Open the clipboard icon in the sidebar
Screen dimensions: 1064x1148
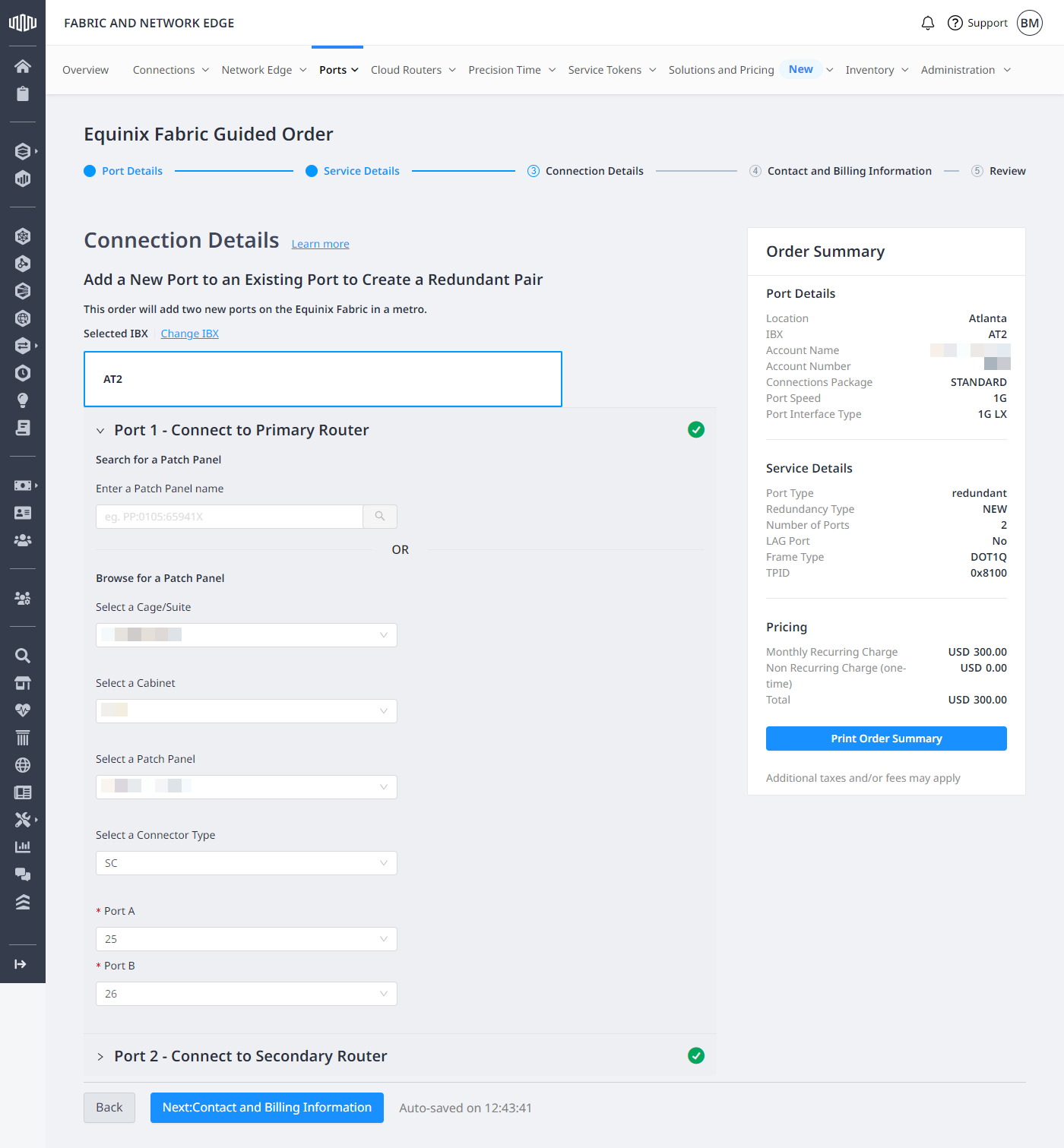click(23, 93)
